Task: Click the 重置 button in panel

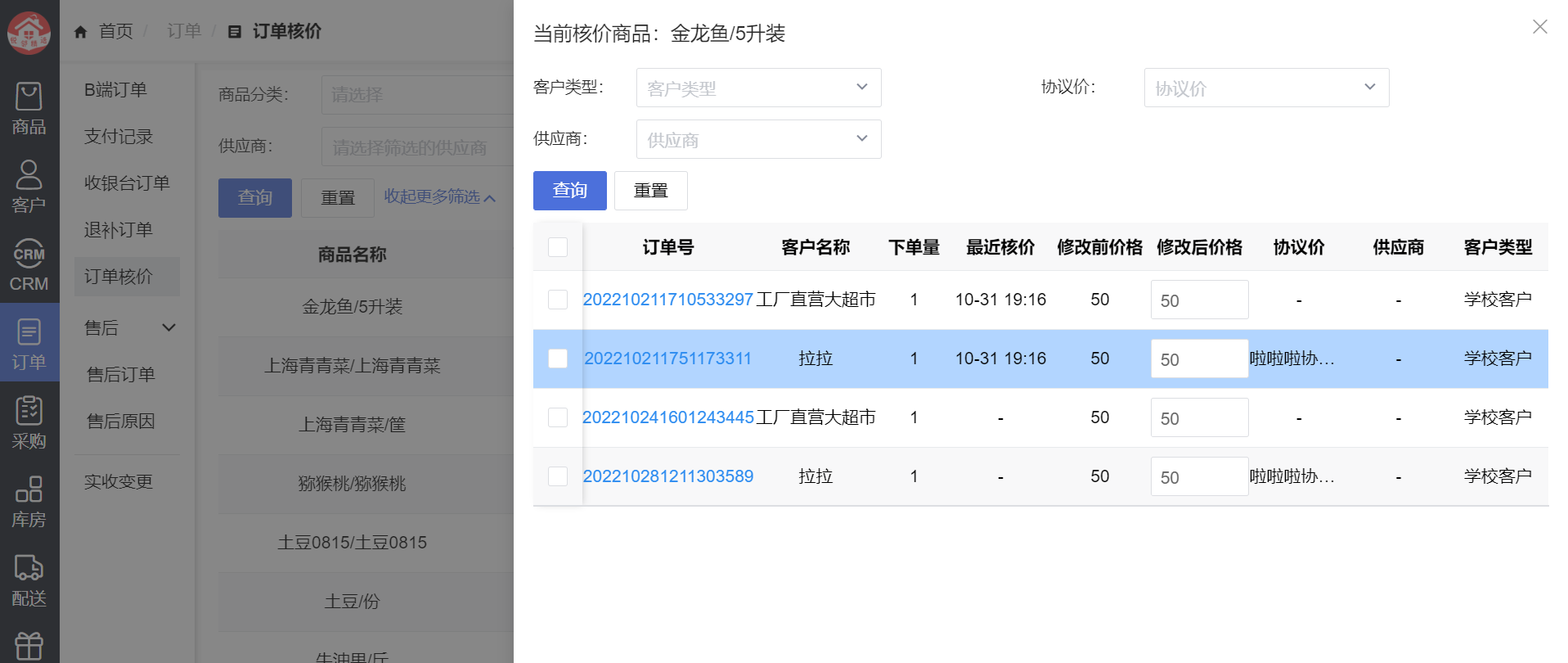Action: pos(651,191)
